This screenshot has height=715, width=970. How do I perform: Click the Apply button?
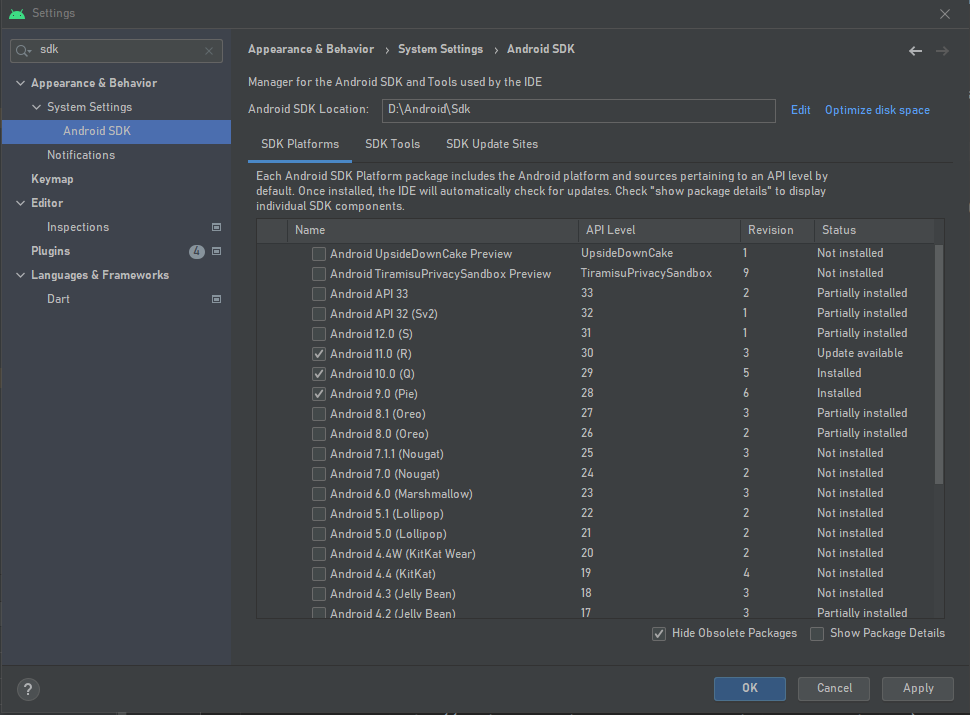coord(918,688)
